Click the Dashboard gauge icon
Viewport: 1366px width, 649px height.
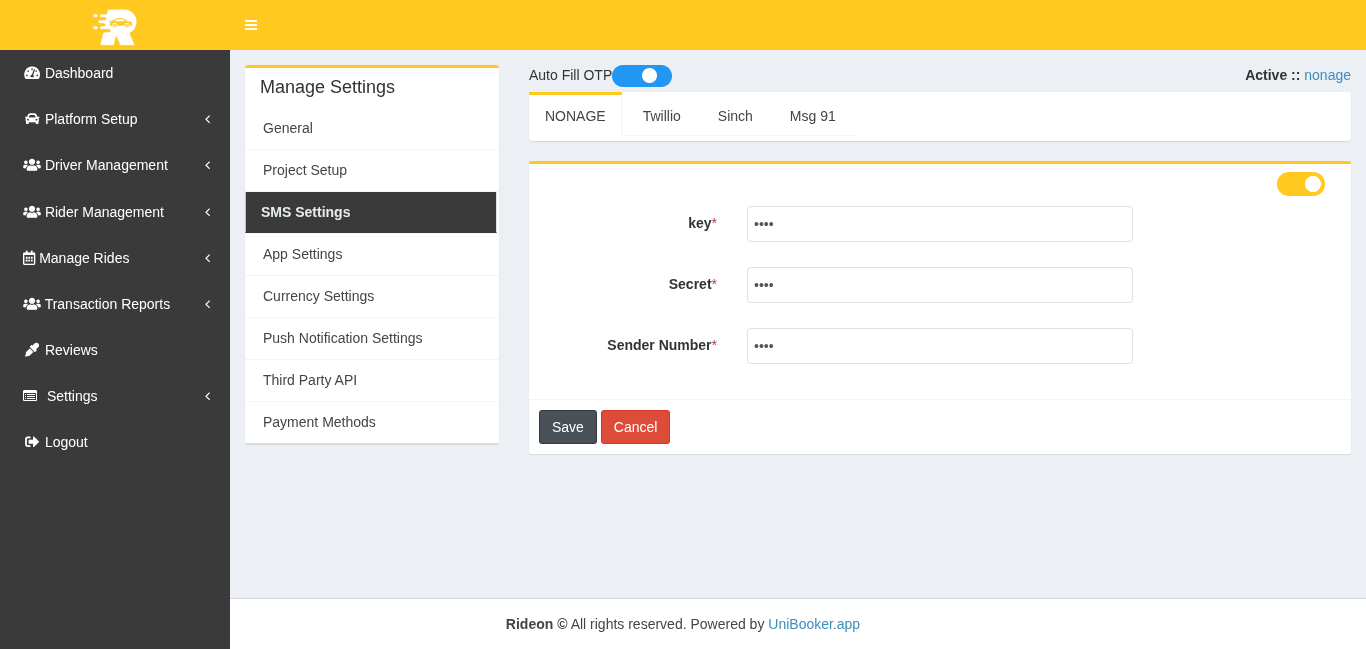tap(32, 73)
